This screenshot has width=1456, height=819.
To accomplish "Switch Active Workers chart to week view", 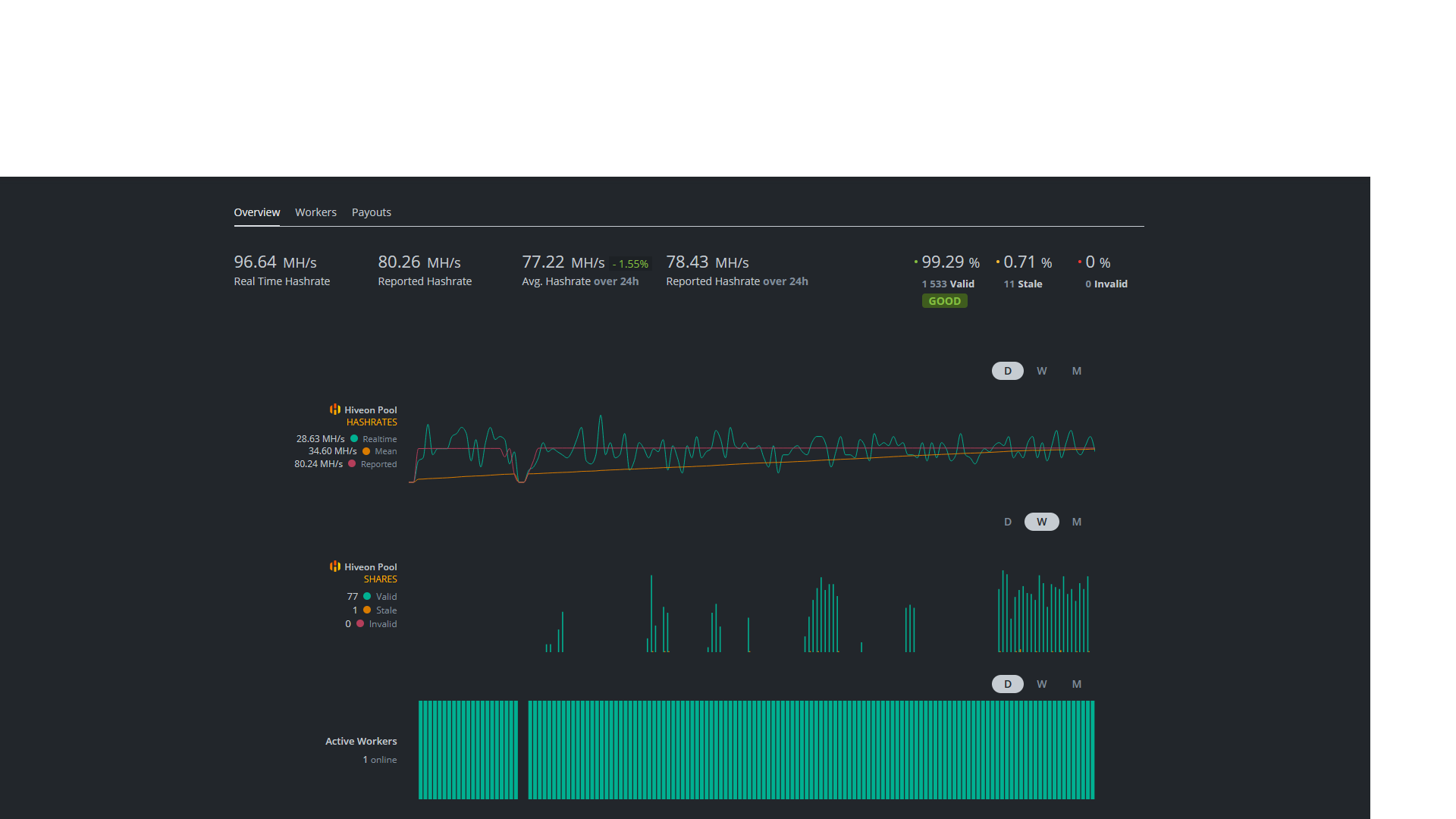I will [x=1042, y=684].
